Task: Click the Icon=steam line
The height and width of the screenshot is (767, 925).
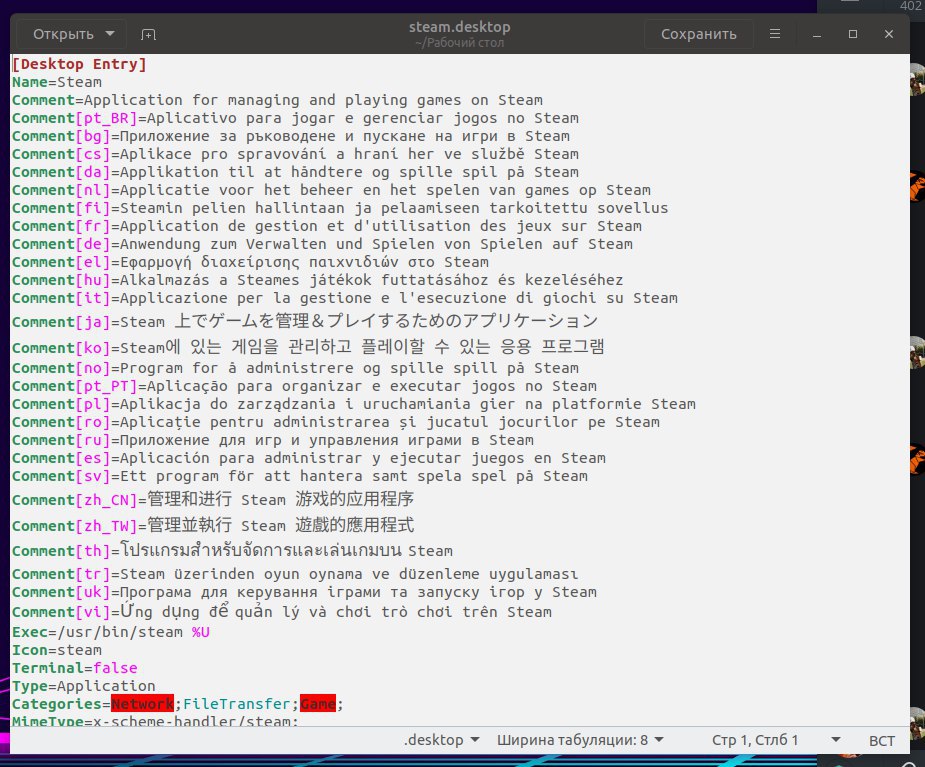Action: [57, 650]
